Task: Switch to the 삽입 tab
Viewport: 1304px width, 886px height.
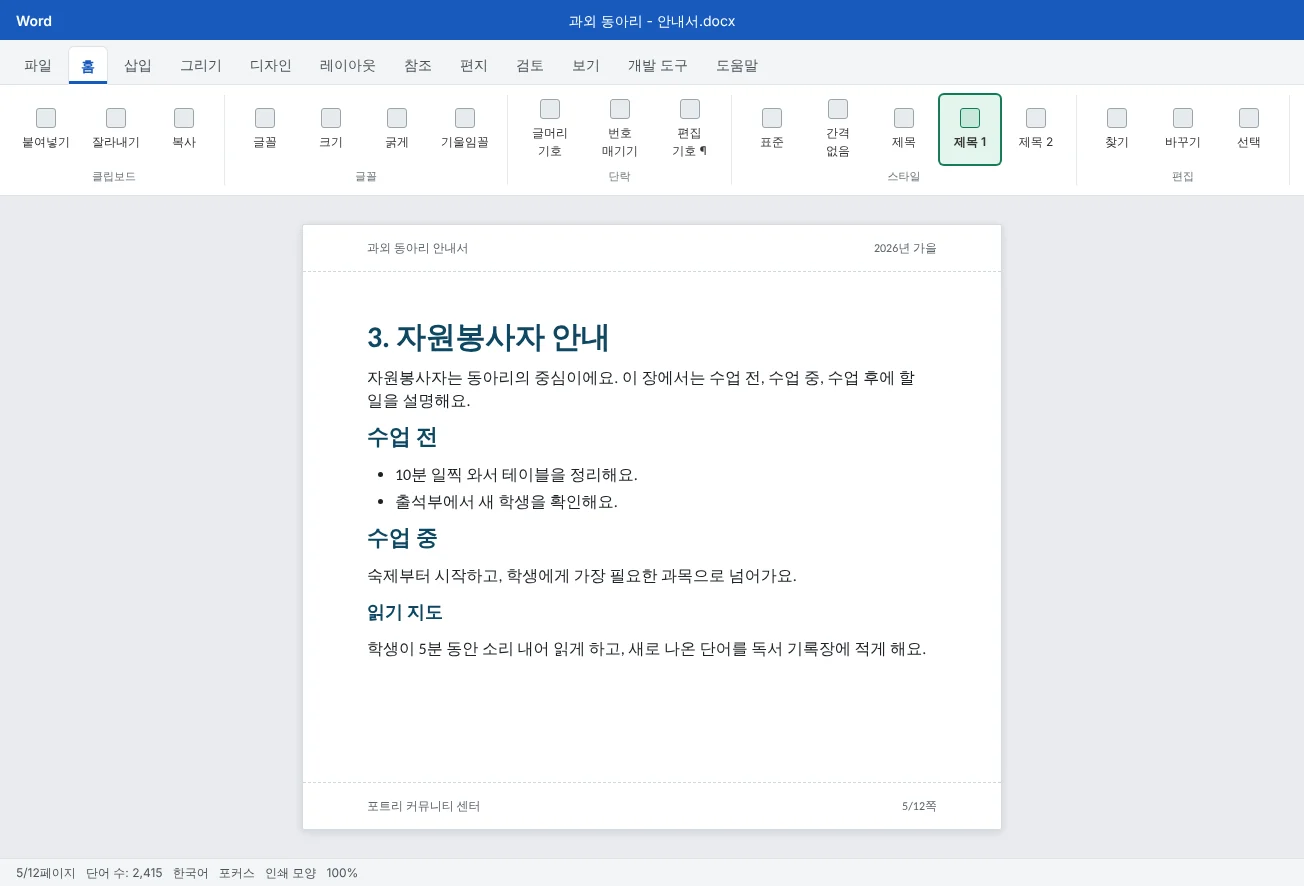Action: [x=138, y=66]
